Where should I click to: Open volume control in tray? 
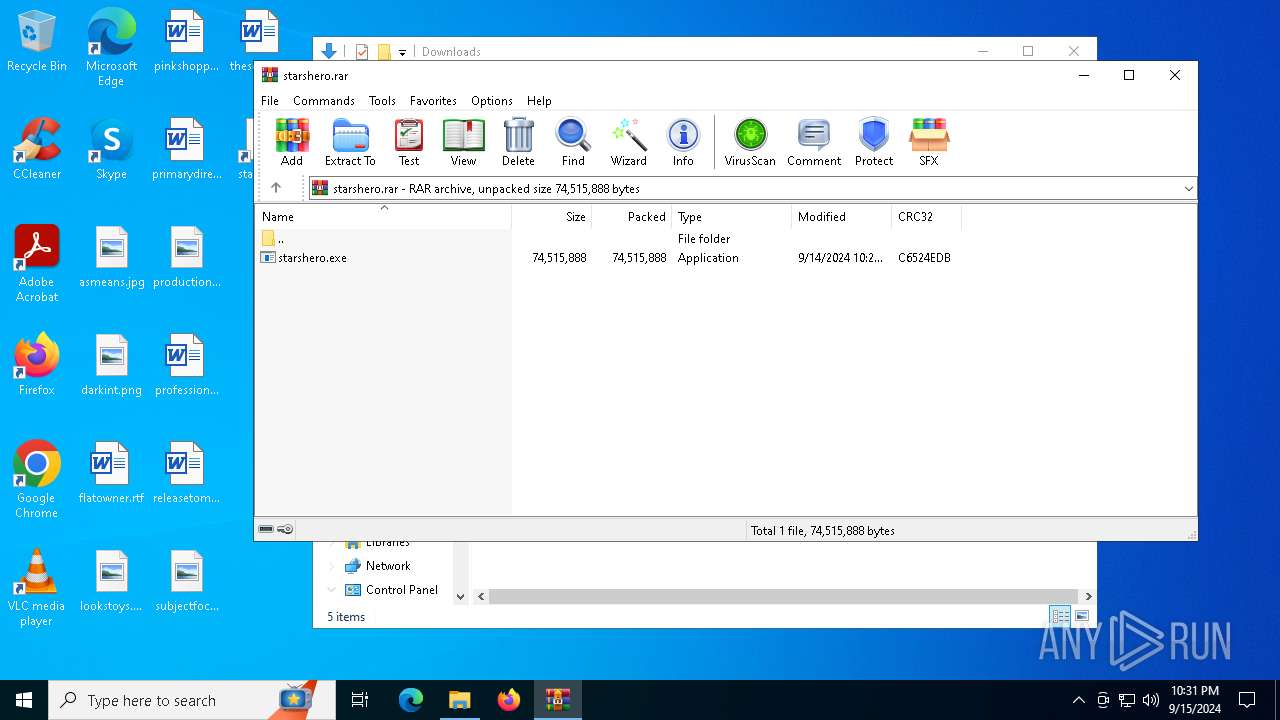pos(1151,700)
